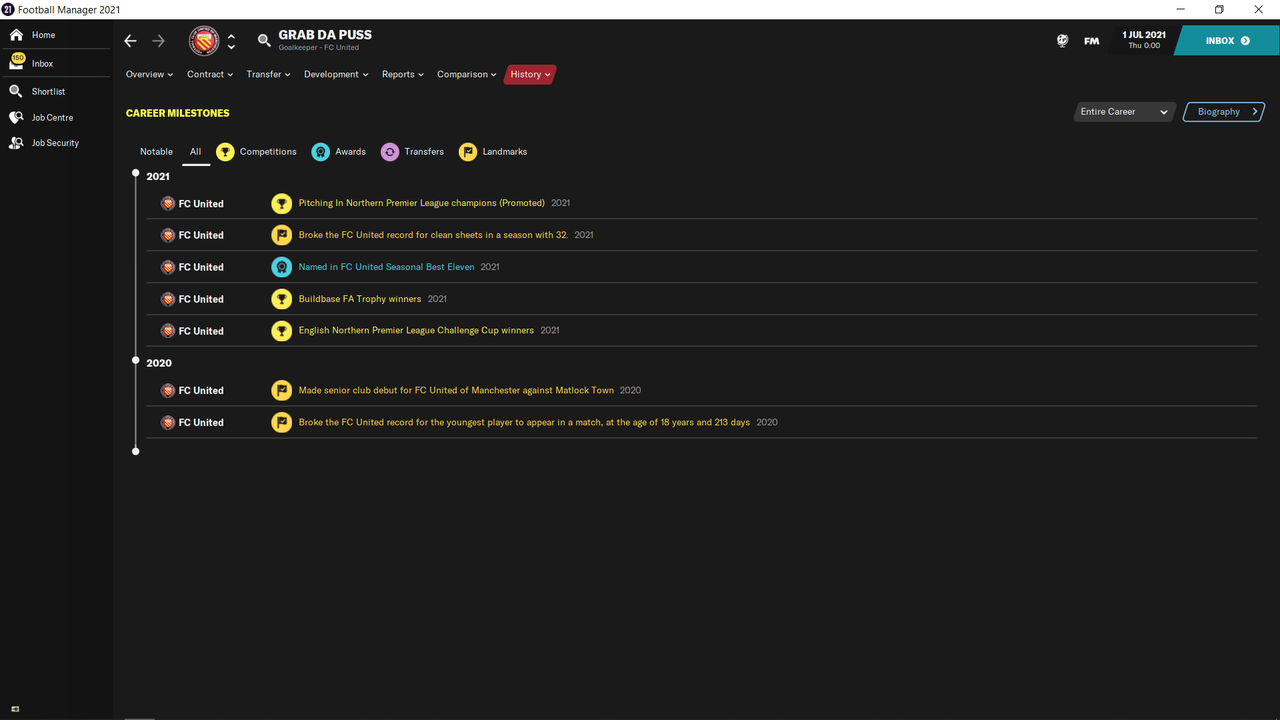This screenshot has height=720, width=1280.
Task: Open the Job Centre icon
Action: (x=16, y=117)
